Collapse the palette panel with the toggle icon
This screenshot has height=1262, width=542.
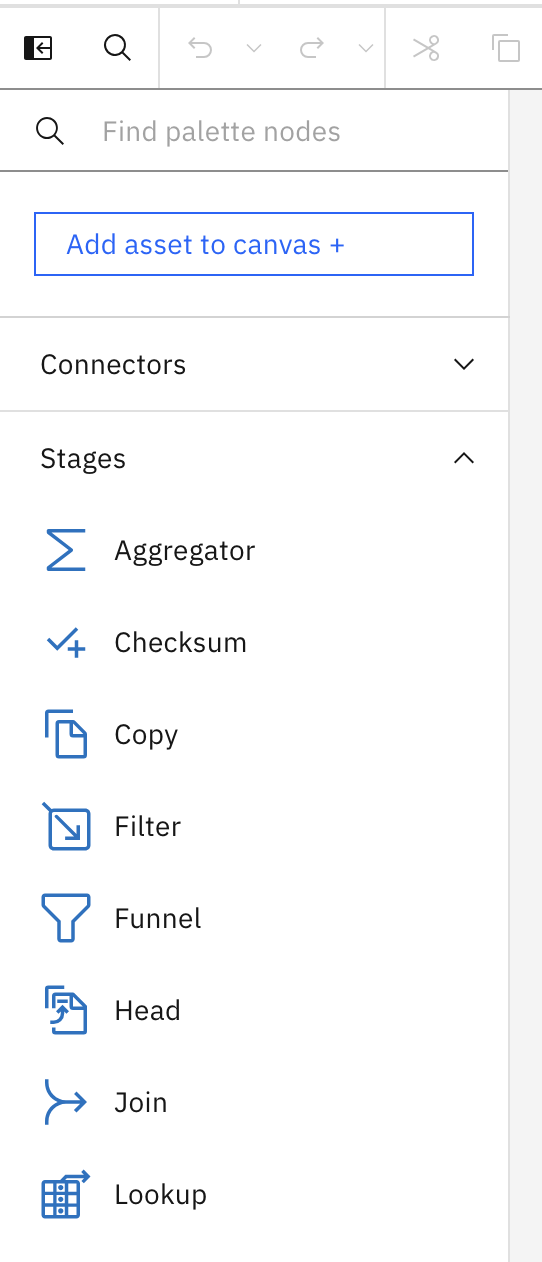[x=38, y=48]
